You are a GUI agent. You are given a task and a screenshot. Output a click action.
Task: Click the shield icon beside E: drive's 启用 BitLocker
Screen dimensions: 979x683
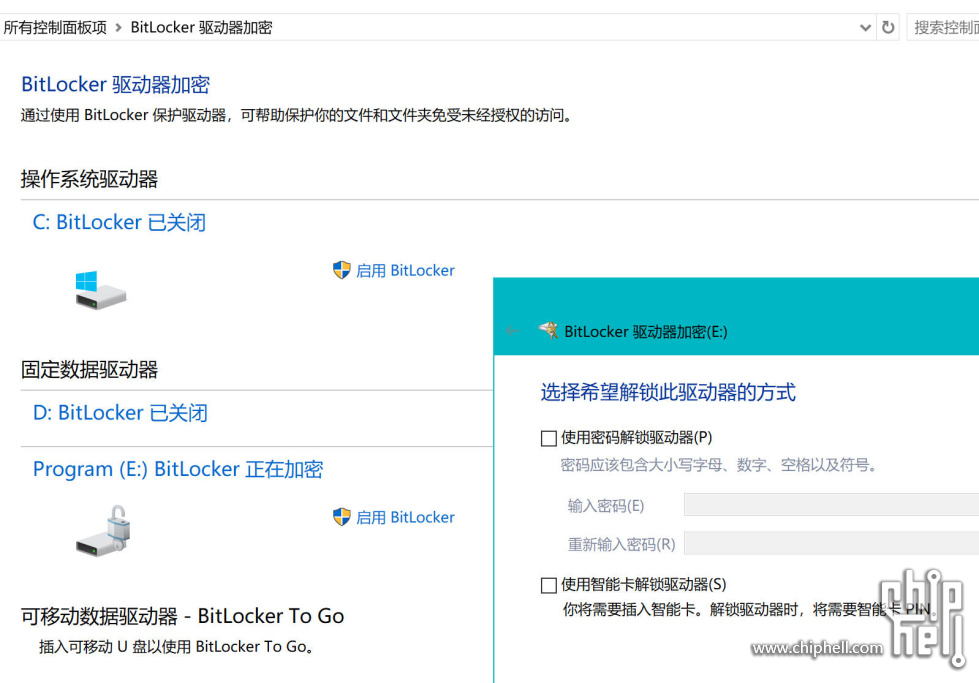342,517
